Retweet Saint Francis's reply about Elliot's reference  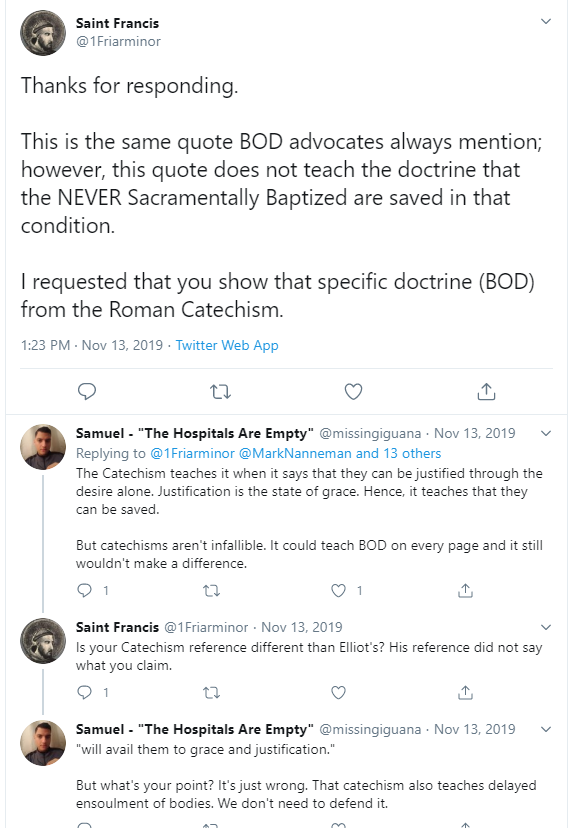[212, 692]
